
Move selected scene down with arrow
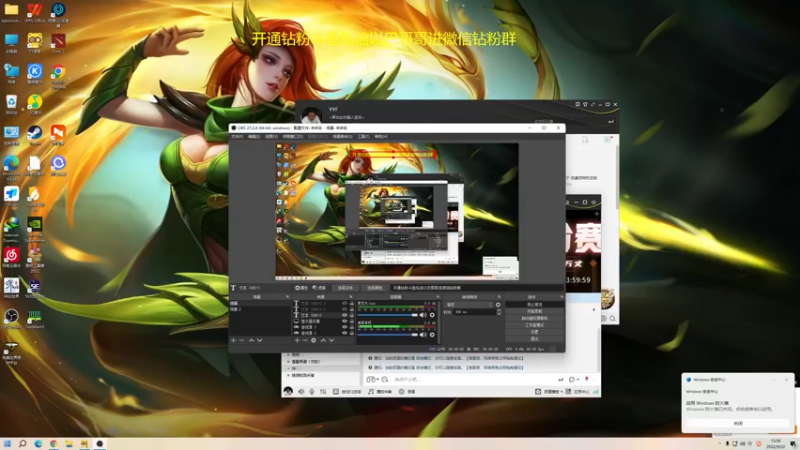click(260, 340)
